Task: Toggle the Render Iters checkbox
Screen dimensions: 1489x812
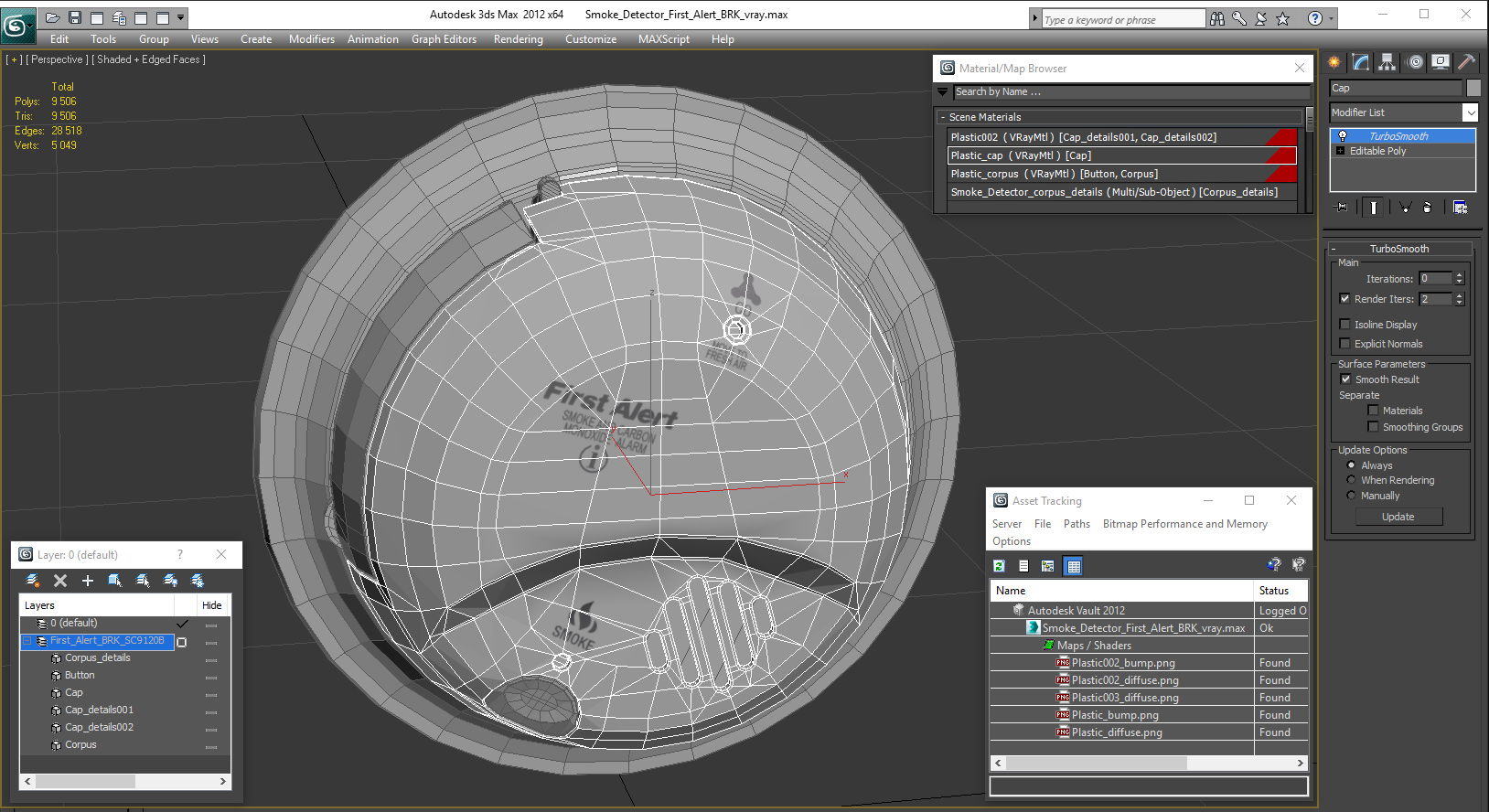Action: (1344, 299)
